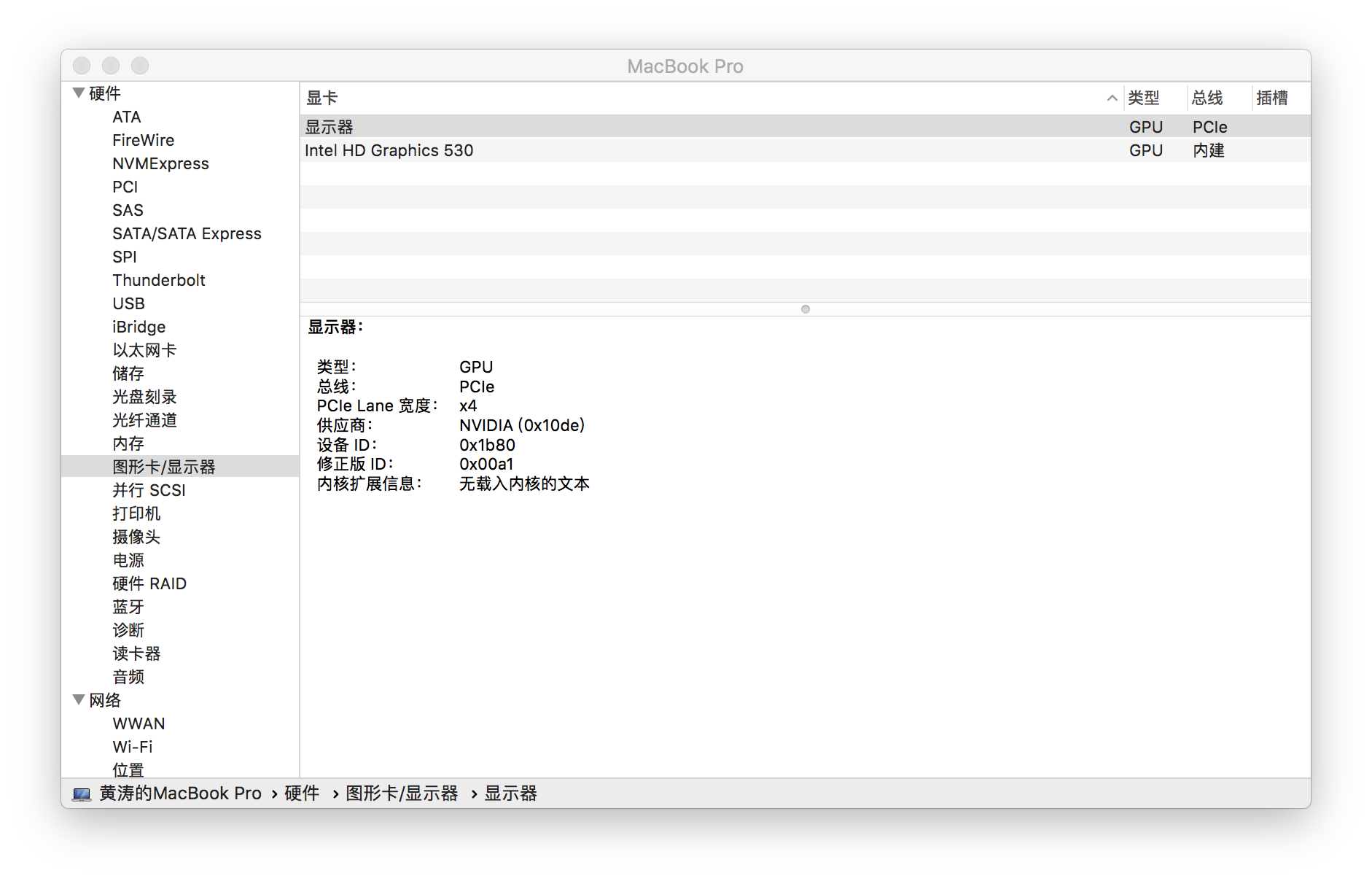Click the 显示器: detail heading
The height and width of the screenshot is (881, 1372).
click(335, 327)
